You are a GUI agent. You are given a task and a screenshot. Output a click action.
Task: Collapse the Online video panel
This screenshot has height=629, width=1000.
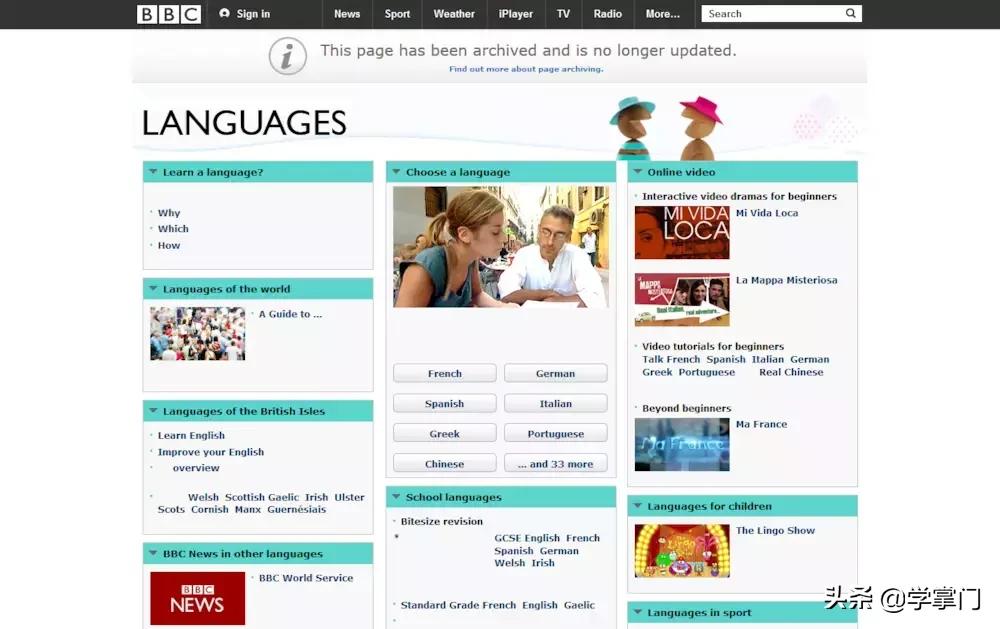pyautogui.click(x=638, y=172)
